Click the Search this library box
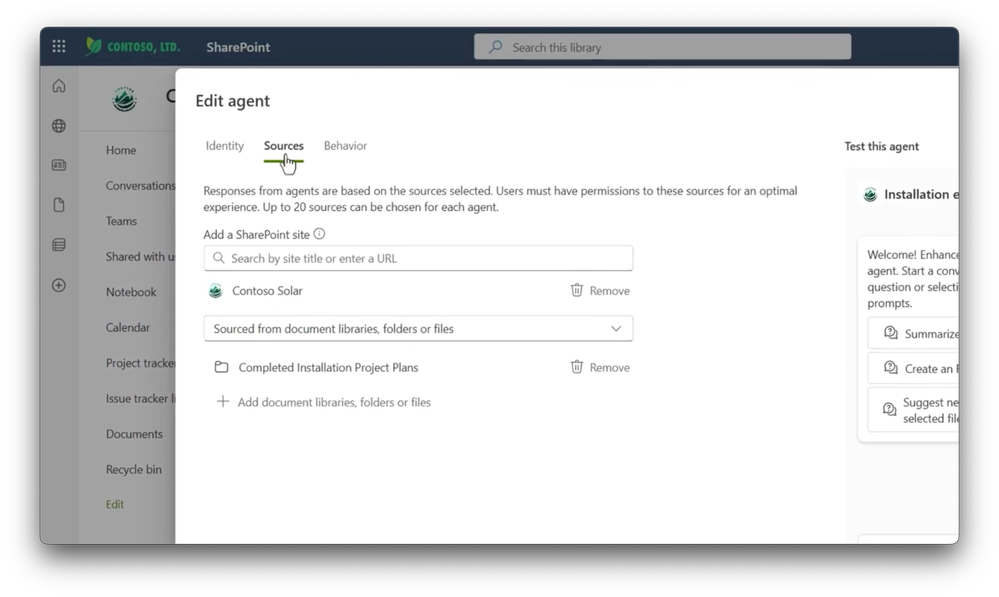The width and height of the screenshot is (999, 597). (x=662, y=47)
